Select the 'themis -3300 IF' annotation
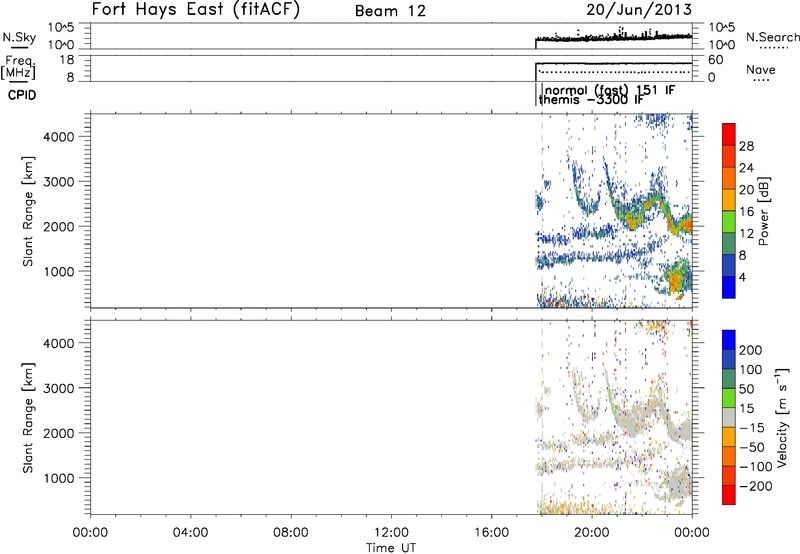Image resolution: width=800 pixels, height=554 pixels. click(x=591, y=99)
